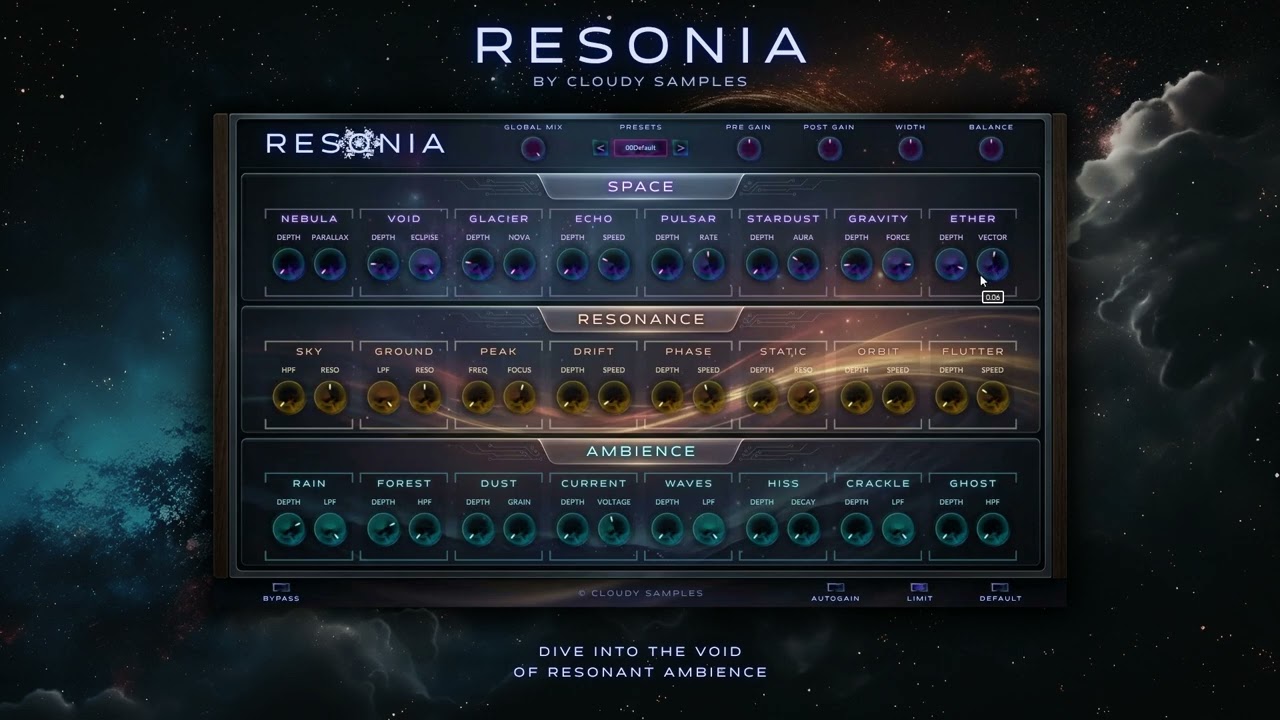Image resolution: width=1280 pixels, height=720 pixels.
Task: Click the Ground Reso knob
Action: pyautogui.click(x=425, y=397)
